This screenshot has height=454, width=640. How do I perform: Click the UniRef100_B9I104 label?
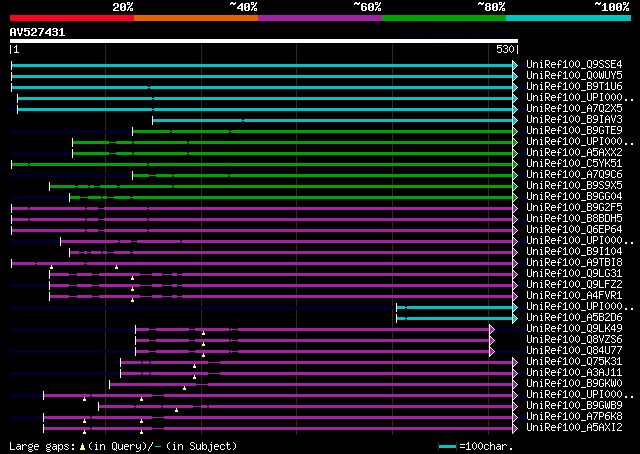574,252
